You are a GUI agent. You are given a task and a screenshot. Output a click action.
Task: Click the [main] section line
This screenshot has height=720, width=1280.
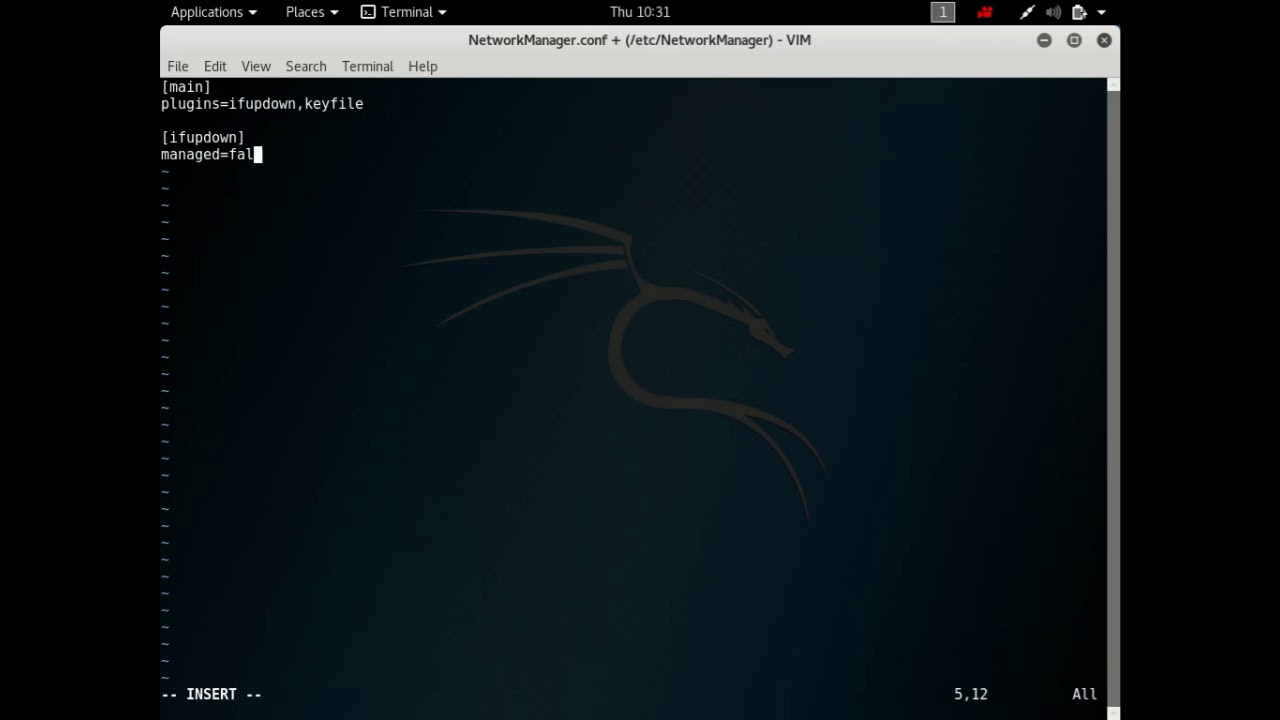[x=186, y=87]
